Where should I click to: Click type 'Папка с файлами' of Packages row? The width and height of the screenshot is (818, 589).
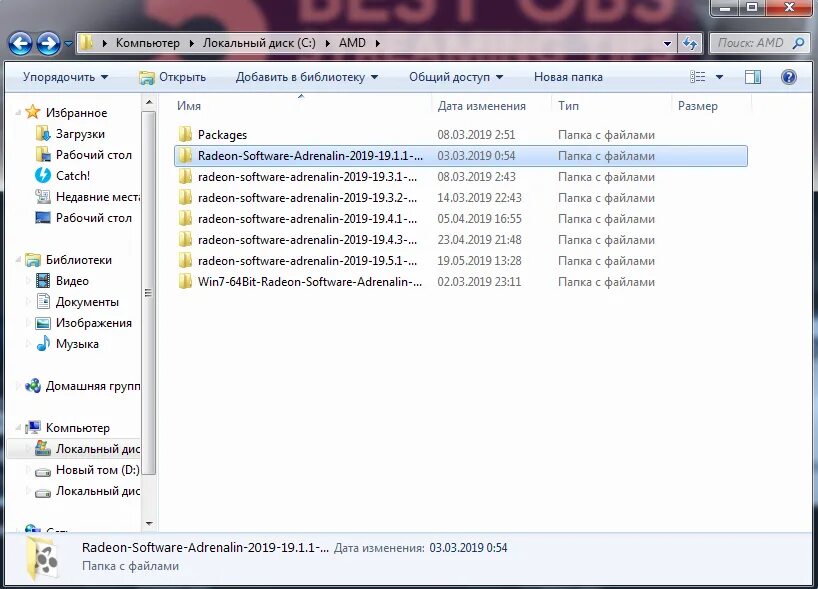606,135
